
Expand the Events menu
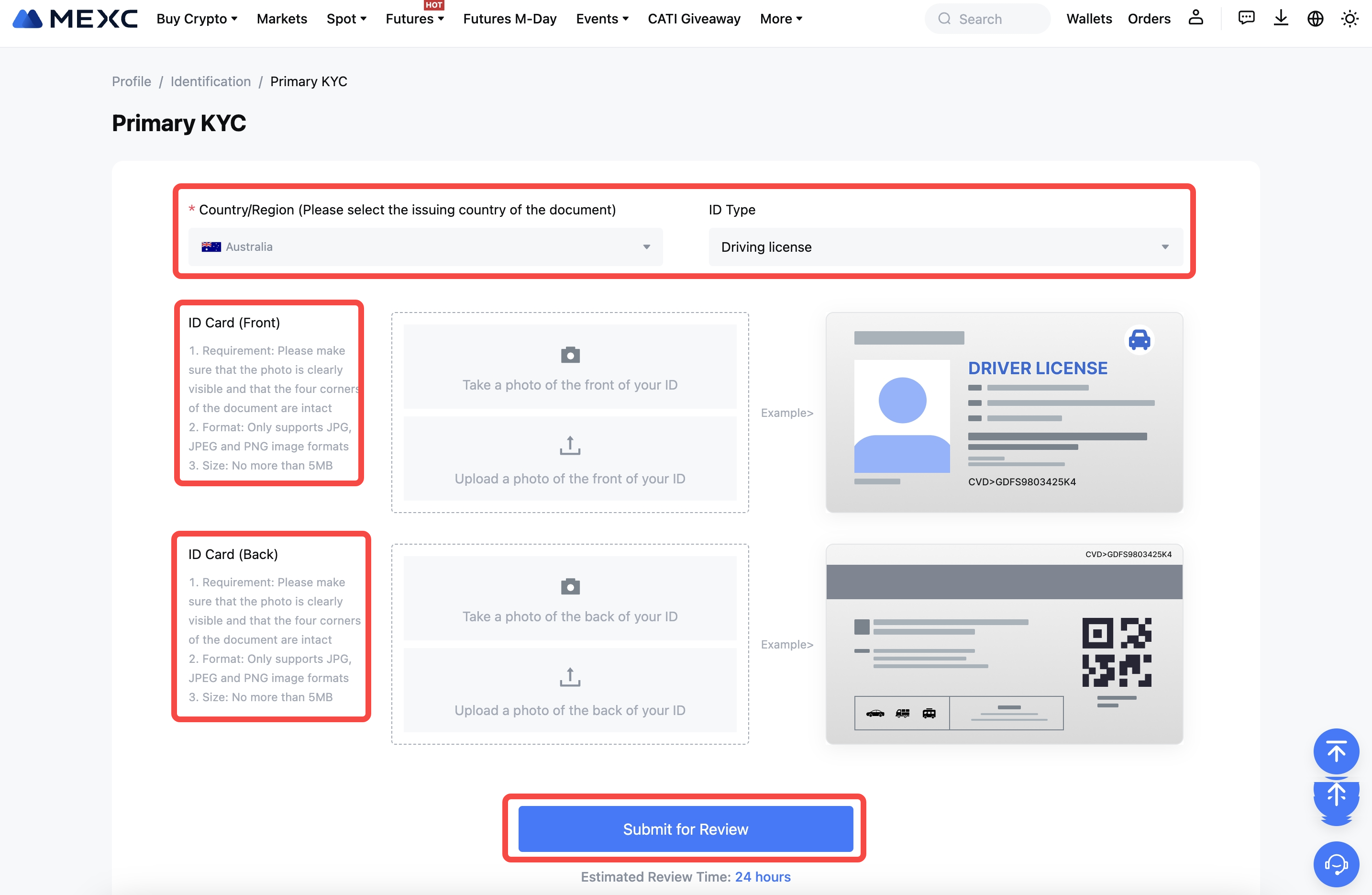pyautogui.click(x=602, y=19)
